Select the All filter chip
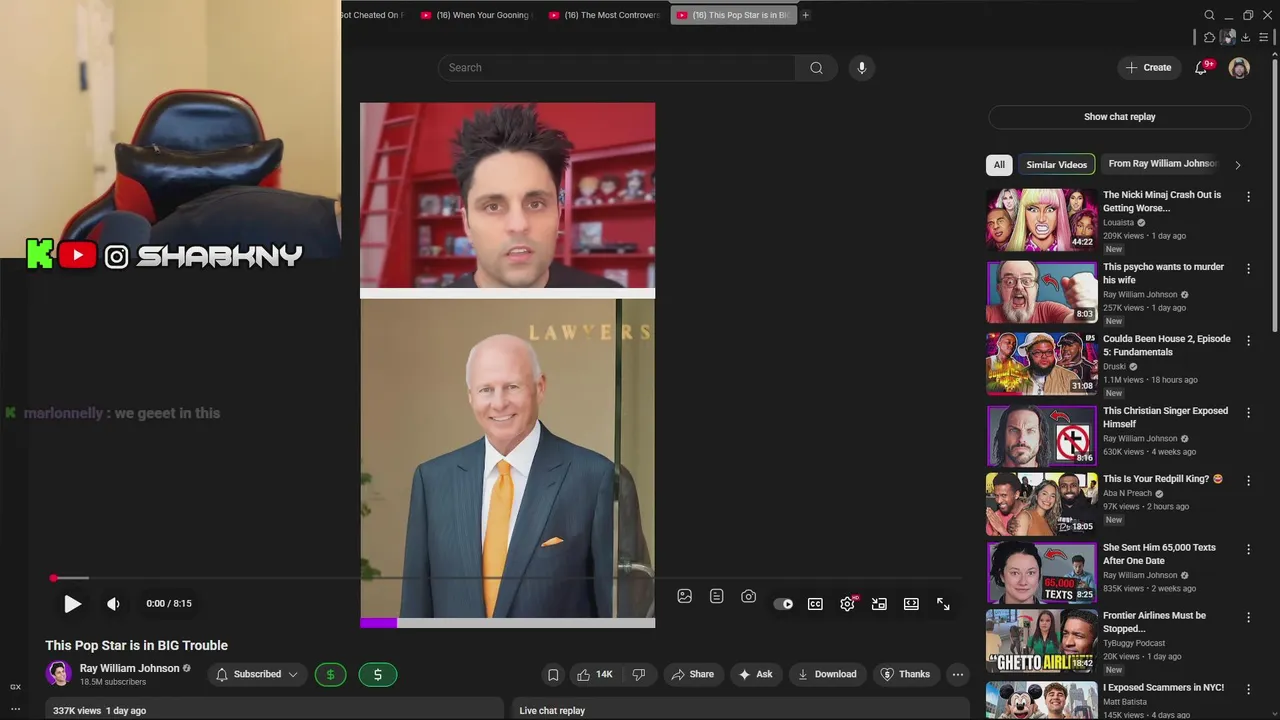This screenshot has width=1280, height=720. (x=999, y=165)
